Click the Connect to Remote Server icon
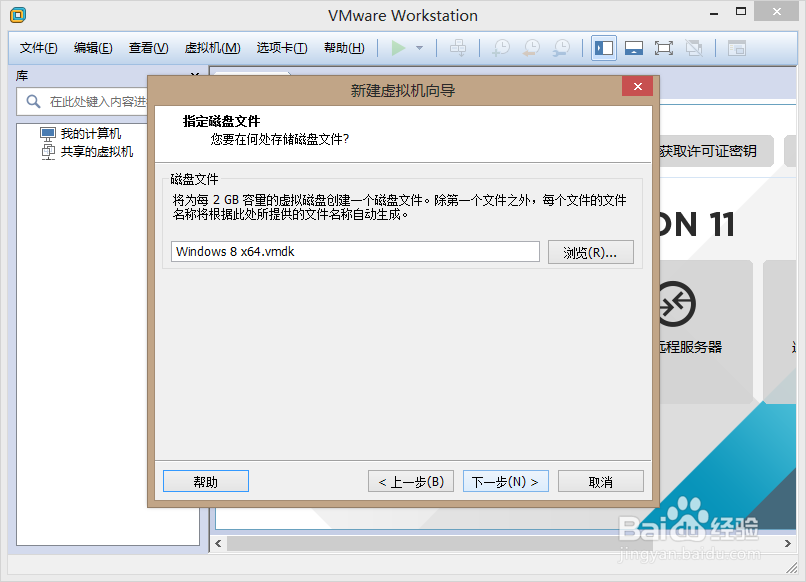This screenshot has height=582, width=806. coord(676,304)
